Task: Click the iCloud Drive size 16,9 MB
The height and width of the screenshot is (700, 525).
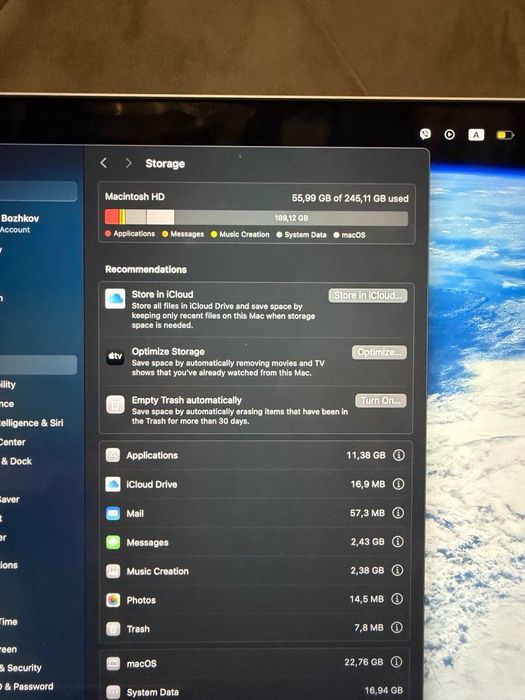Action: click(x=368, y=484)
